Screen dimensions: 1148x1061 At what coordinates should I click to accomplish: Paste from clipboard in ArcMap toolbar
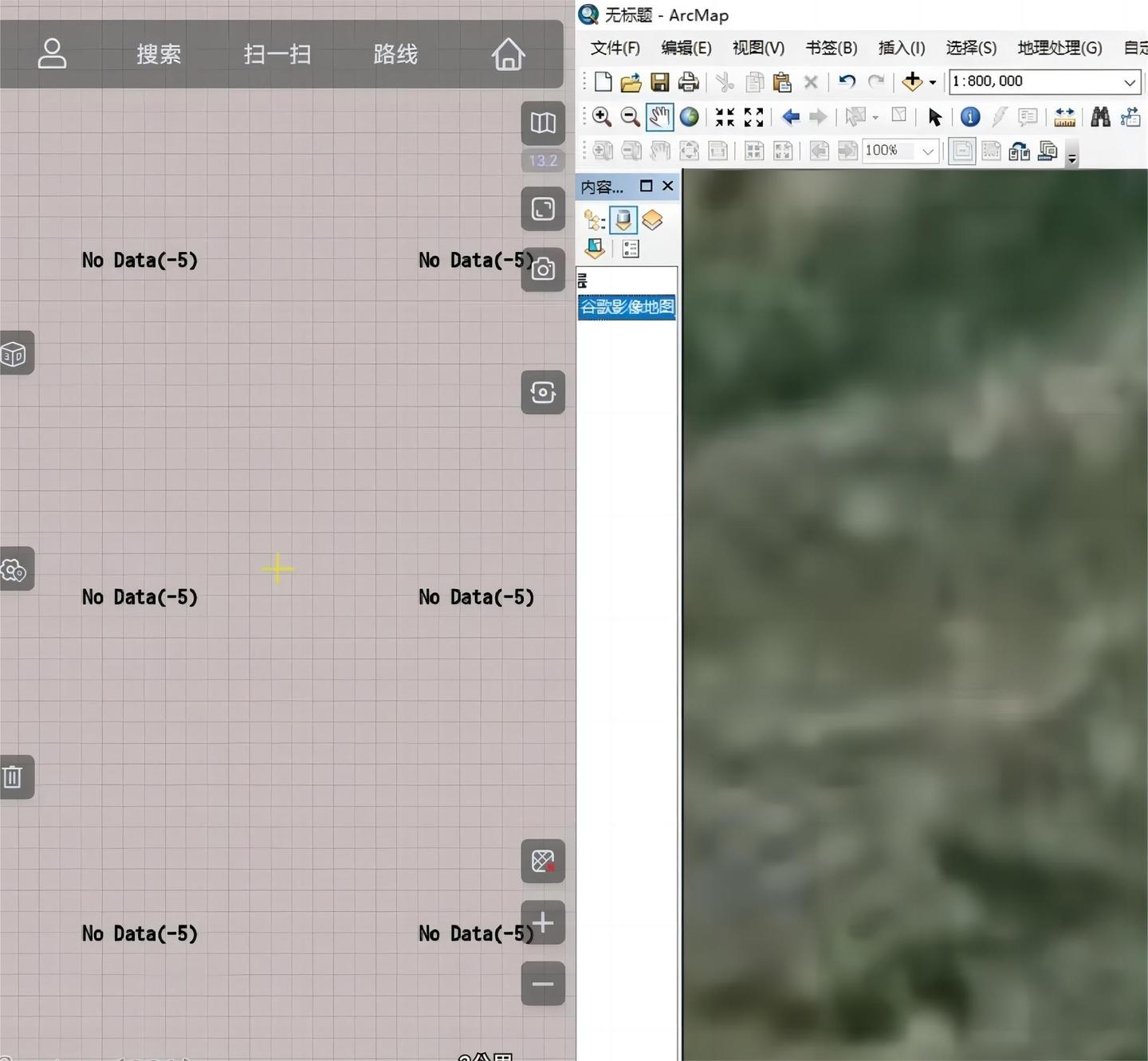tap(782, 81)
